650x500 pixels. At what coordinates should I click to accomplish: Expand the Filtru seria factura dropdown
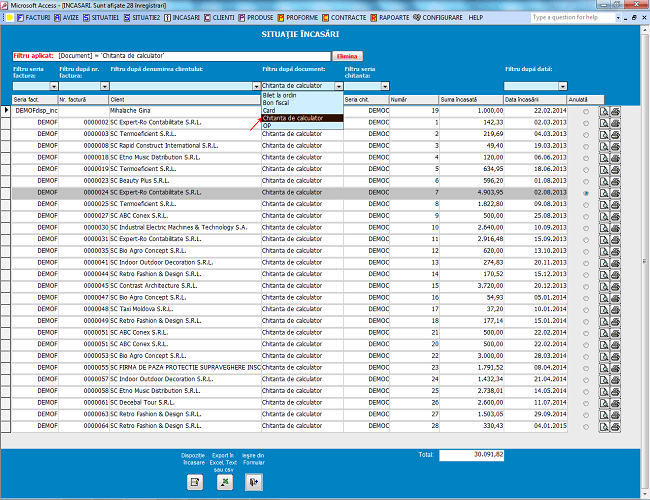[x=54, y=86]
